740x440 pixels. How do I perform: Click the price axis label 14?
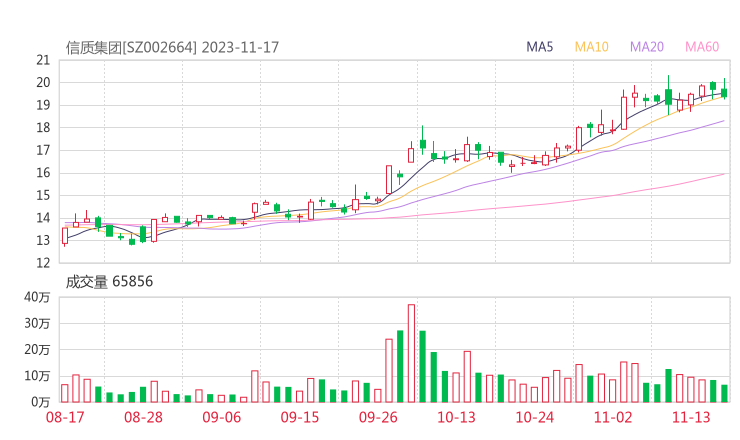point(43,218)
